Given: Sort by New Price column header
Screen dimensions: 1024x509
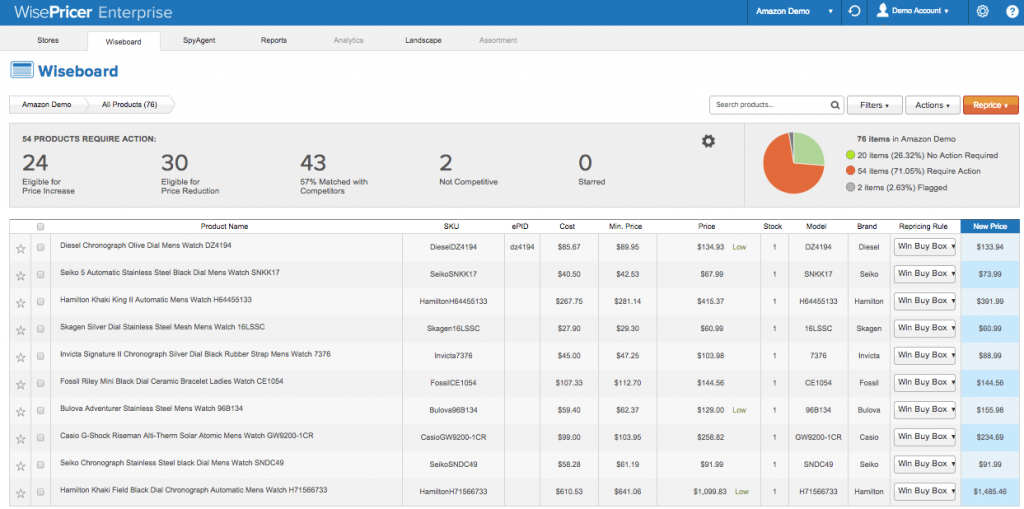Looking at the screenshot, I should [x=990, y=227].
